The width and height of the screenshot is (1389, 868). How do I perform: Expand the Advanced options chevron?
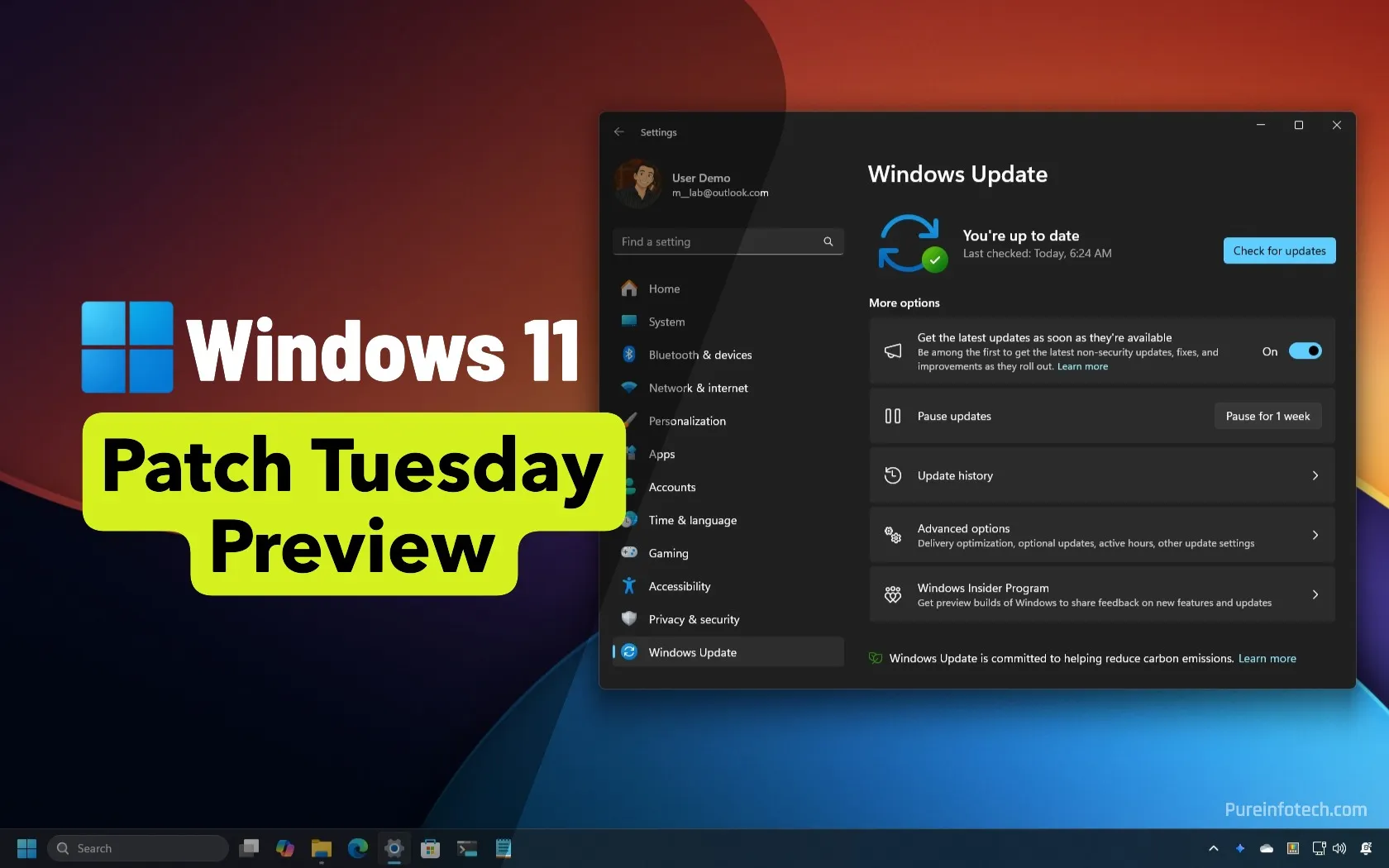coord(1315,535)
